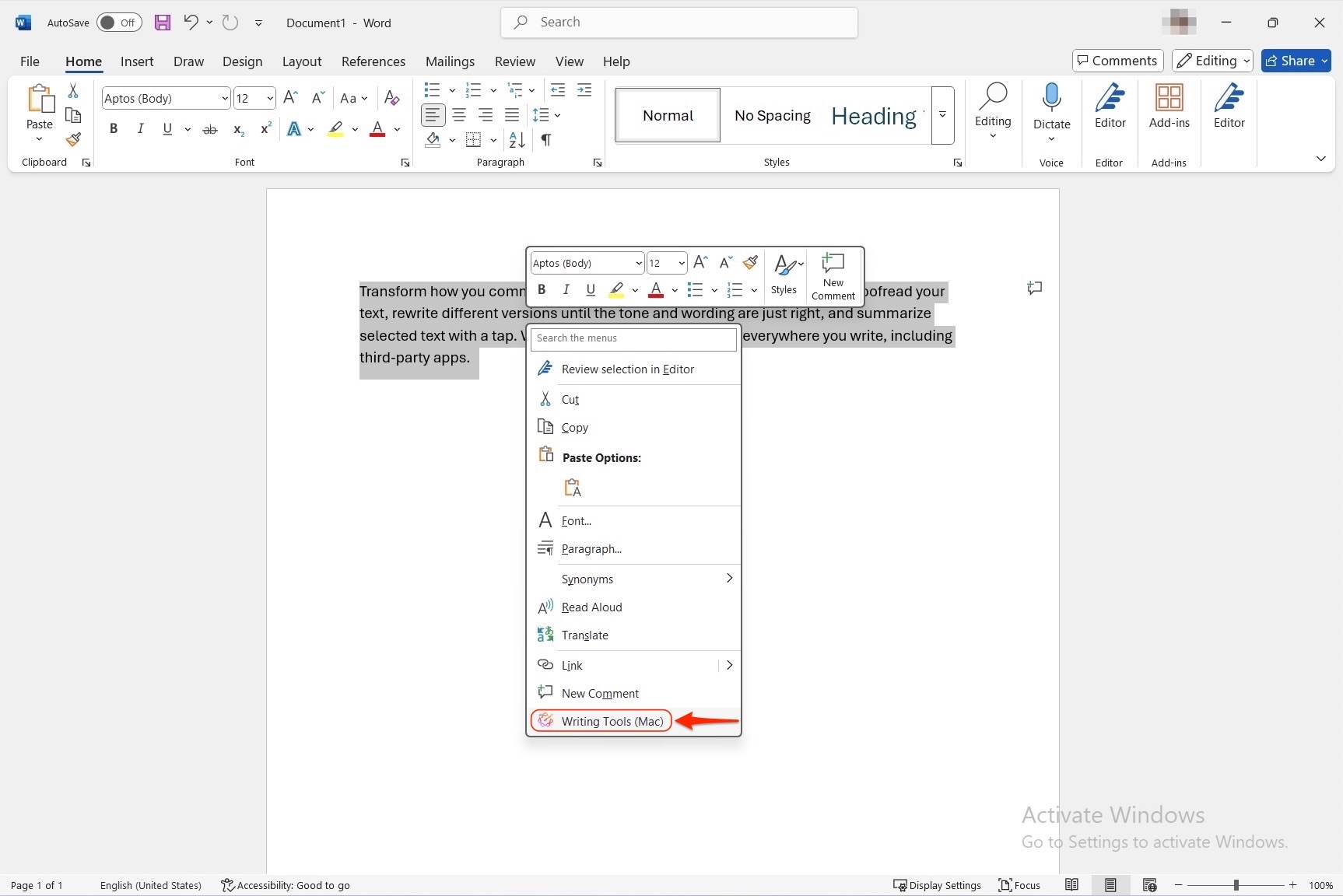Click the Save icon in title bar
This screenshot has height=896, width=1343.
[163, 23]
